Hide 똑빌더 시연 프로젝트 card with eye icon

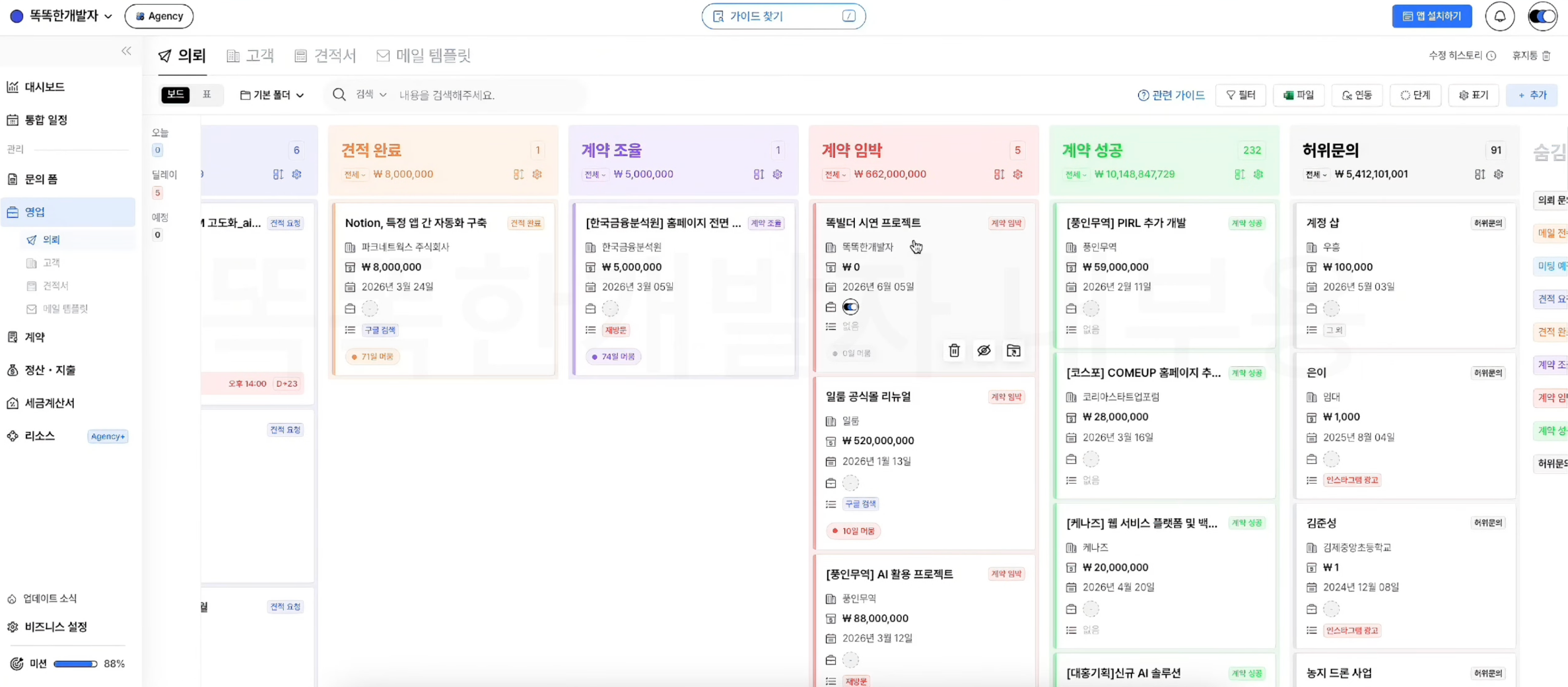pyautogui.click(x=984, y=350)
